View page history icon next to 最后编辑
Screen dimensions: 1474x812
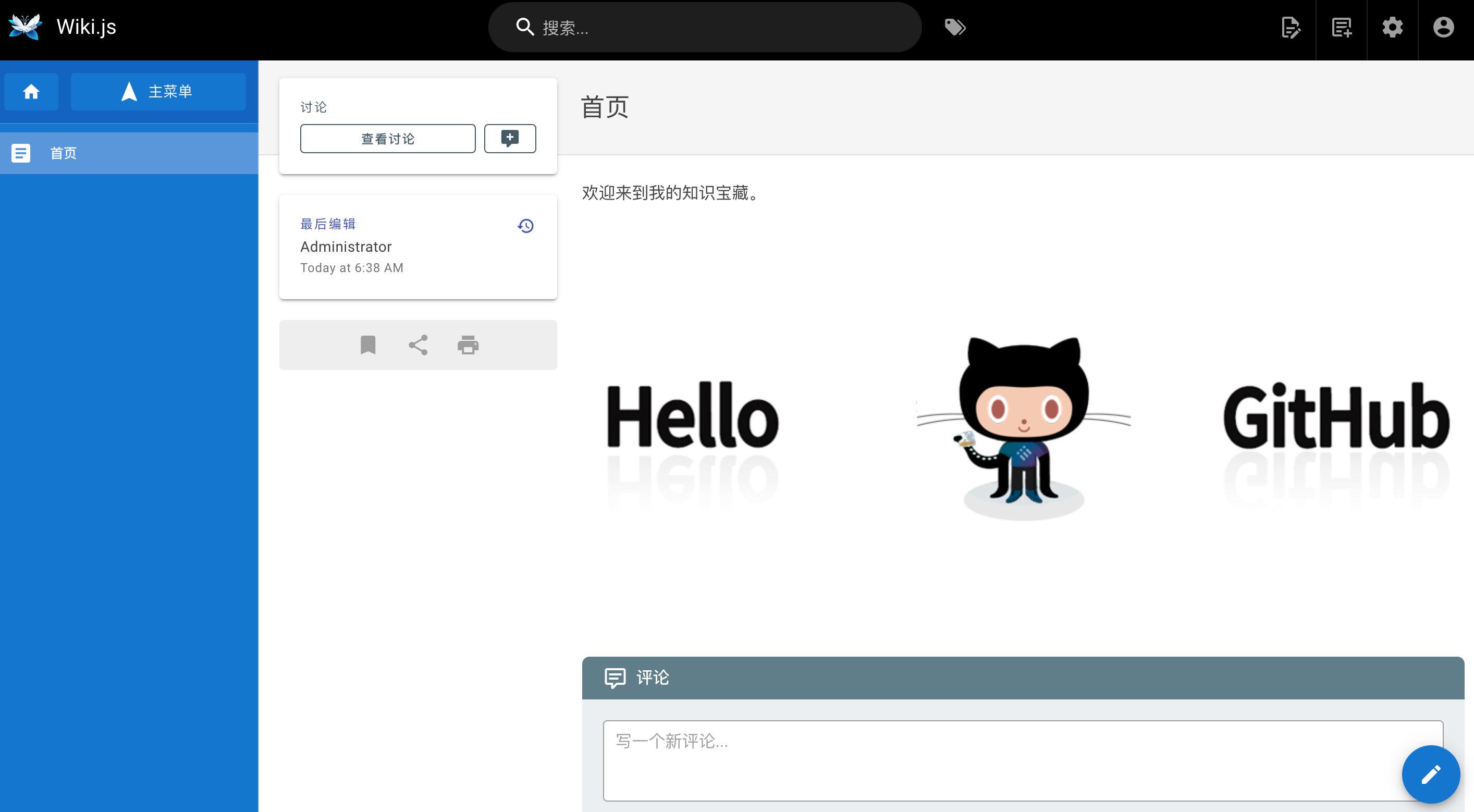(x=524, y=226)
